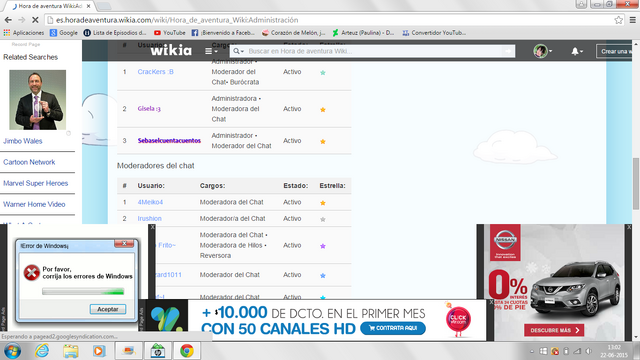Viewport: 640px width, 360px height.
Task: Click the page vertical scrollbar thumb
Action: pyautogui.click(x=636, y=184)
